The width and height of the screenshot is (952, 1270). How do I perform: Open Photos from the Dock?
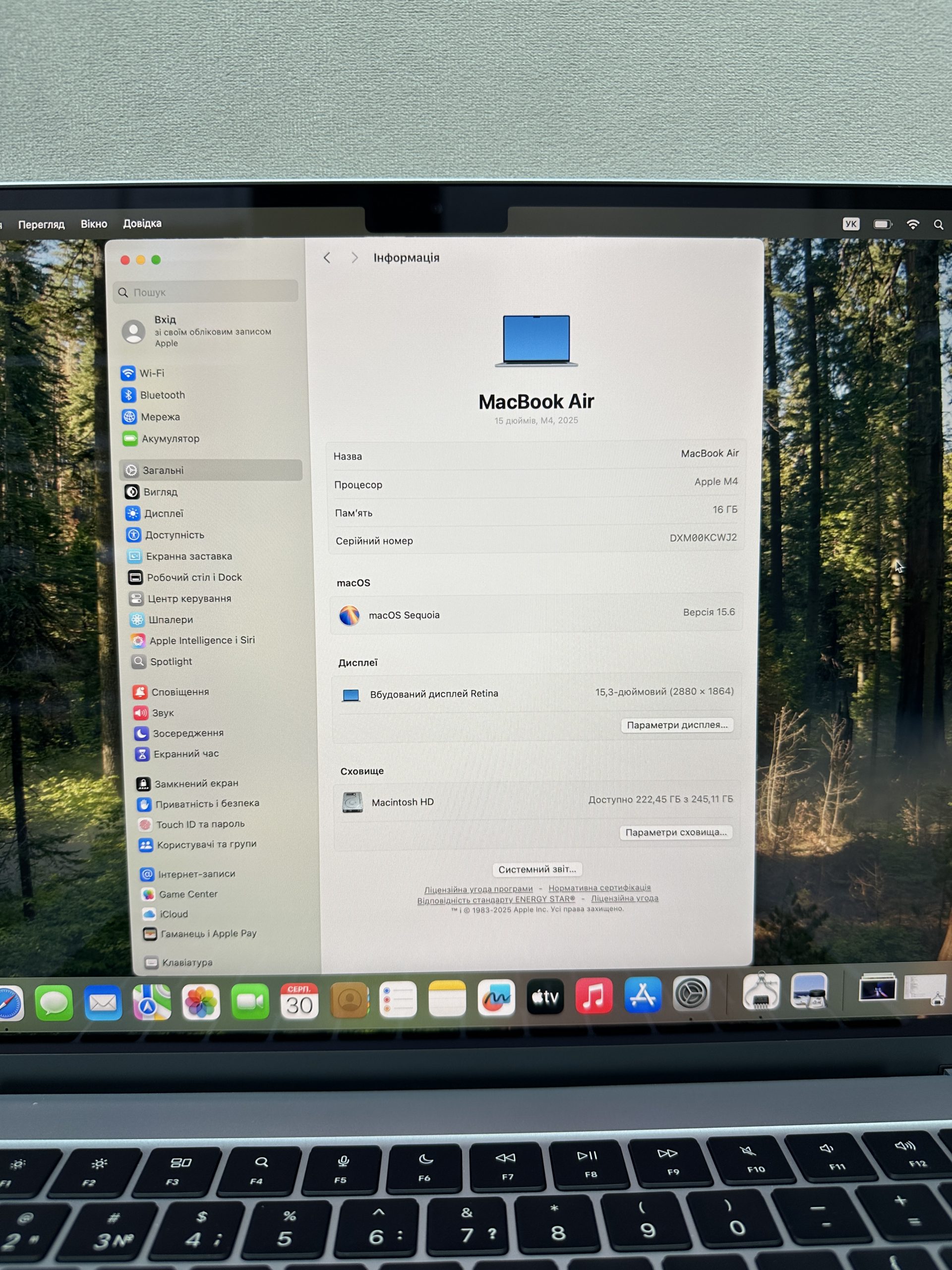pyautogui.click(x=201, y=1003)
